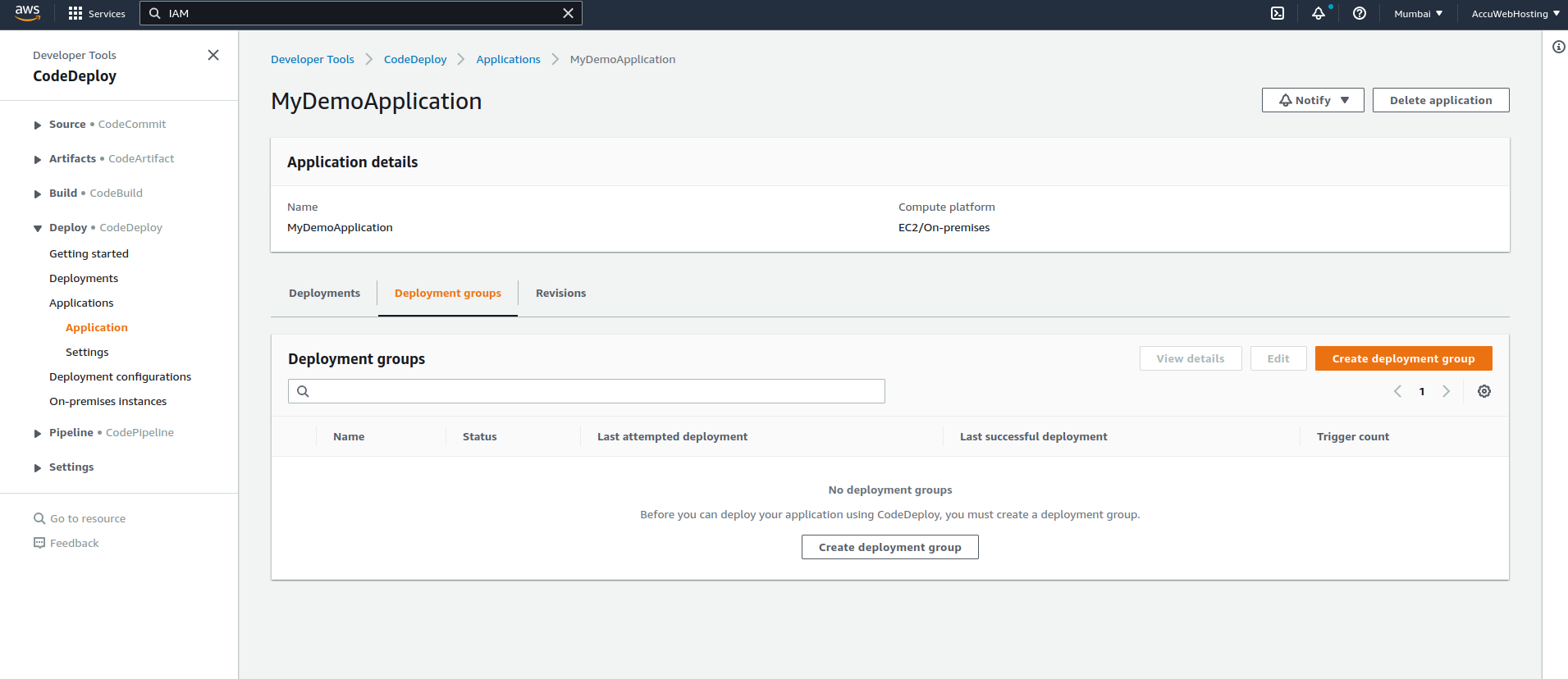Open the Feedback link

(66, 543)
